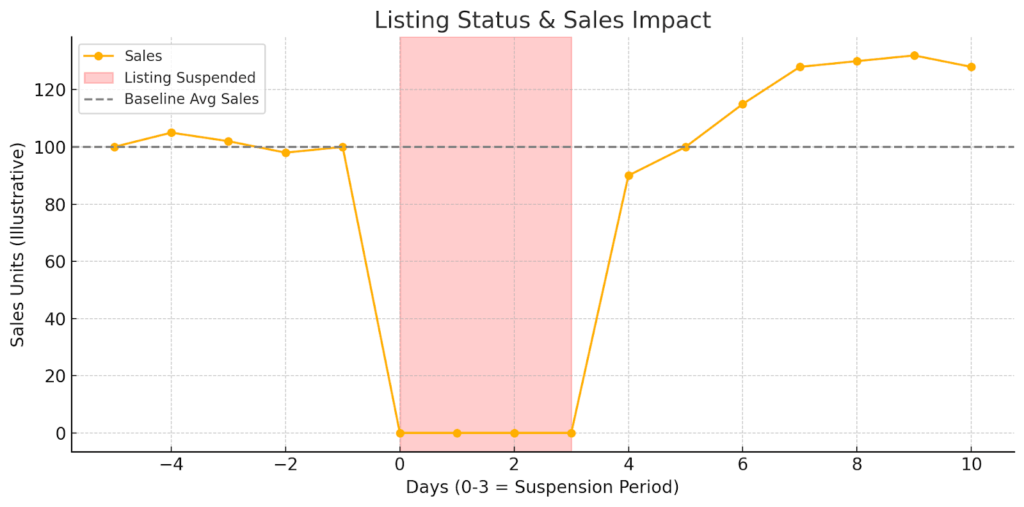The width and height of the screenshot is (1024, 507).
Task: Click the last Sales point at day 10
Action: [x=971, y=67]
